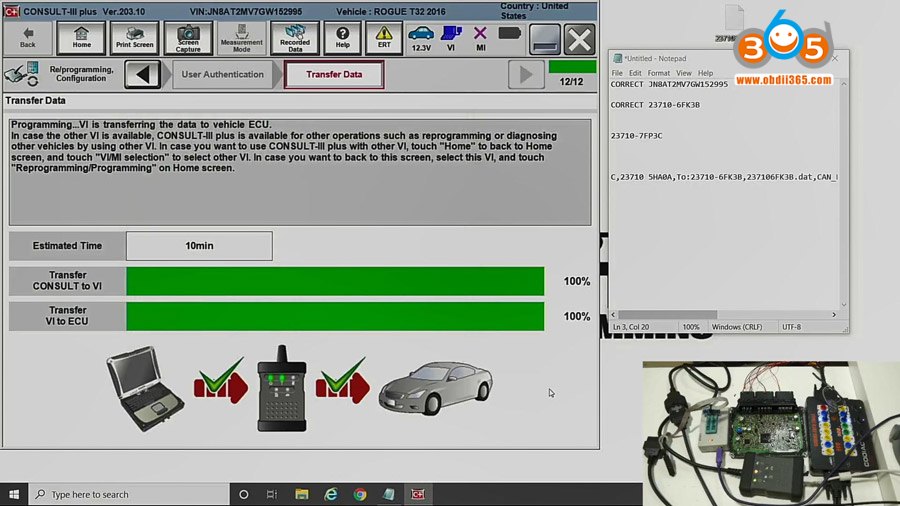900x506 pixels.
Task: Click the silver car illustration
Action: [x=435, y=387]
